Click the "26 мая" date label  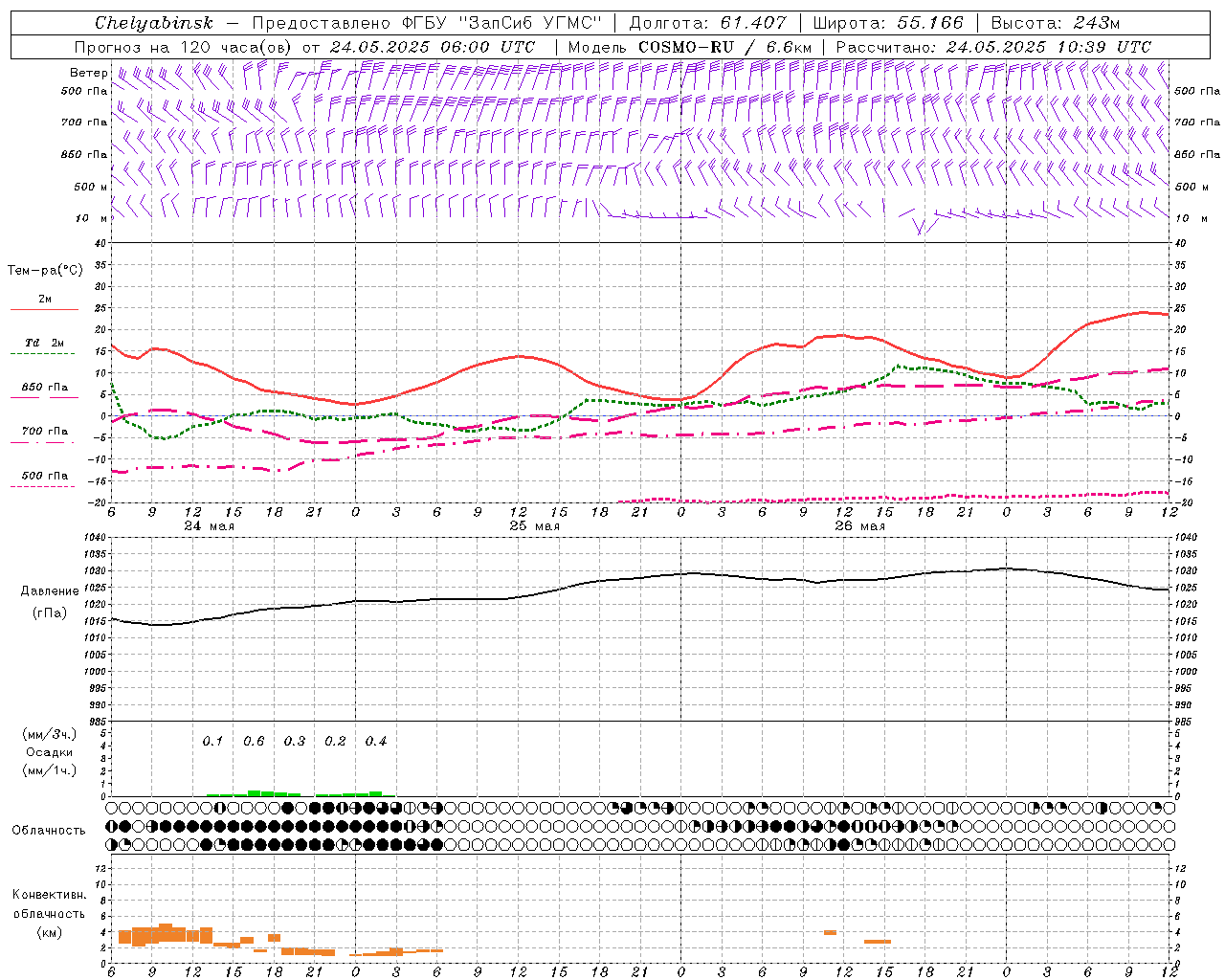(x=859, y=526)
